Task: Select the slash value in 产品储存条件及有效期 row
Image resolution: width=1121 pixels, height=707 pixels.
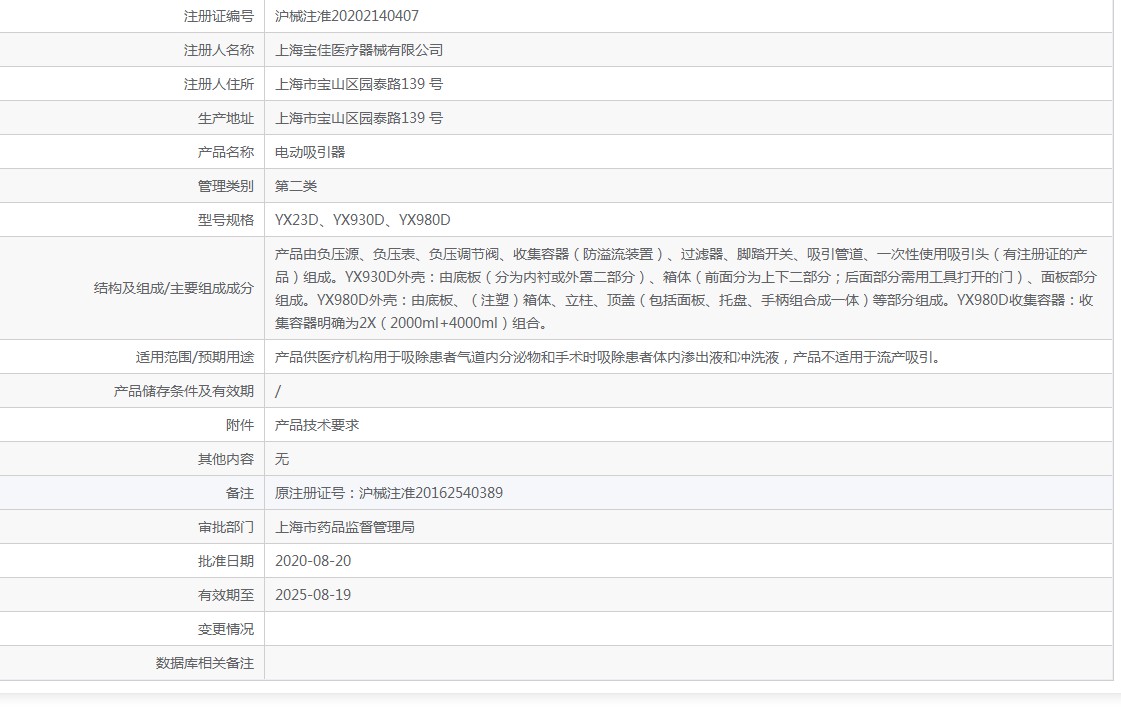Action: (278, 391)
